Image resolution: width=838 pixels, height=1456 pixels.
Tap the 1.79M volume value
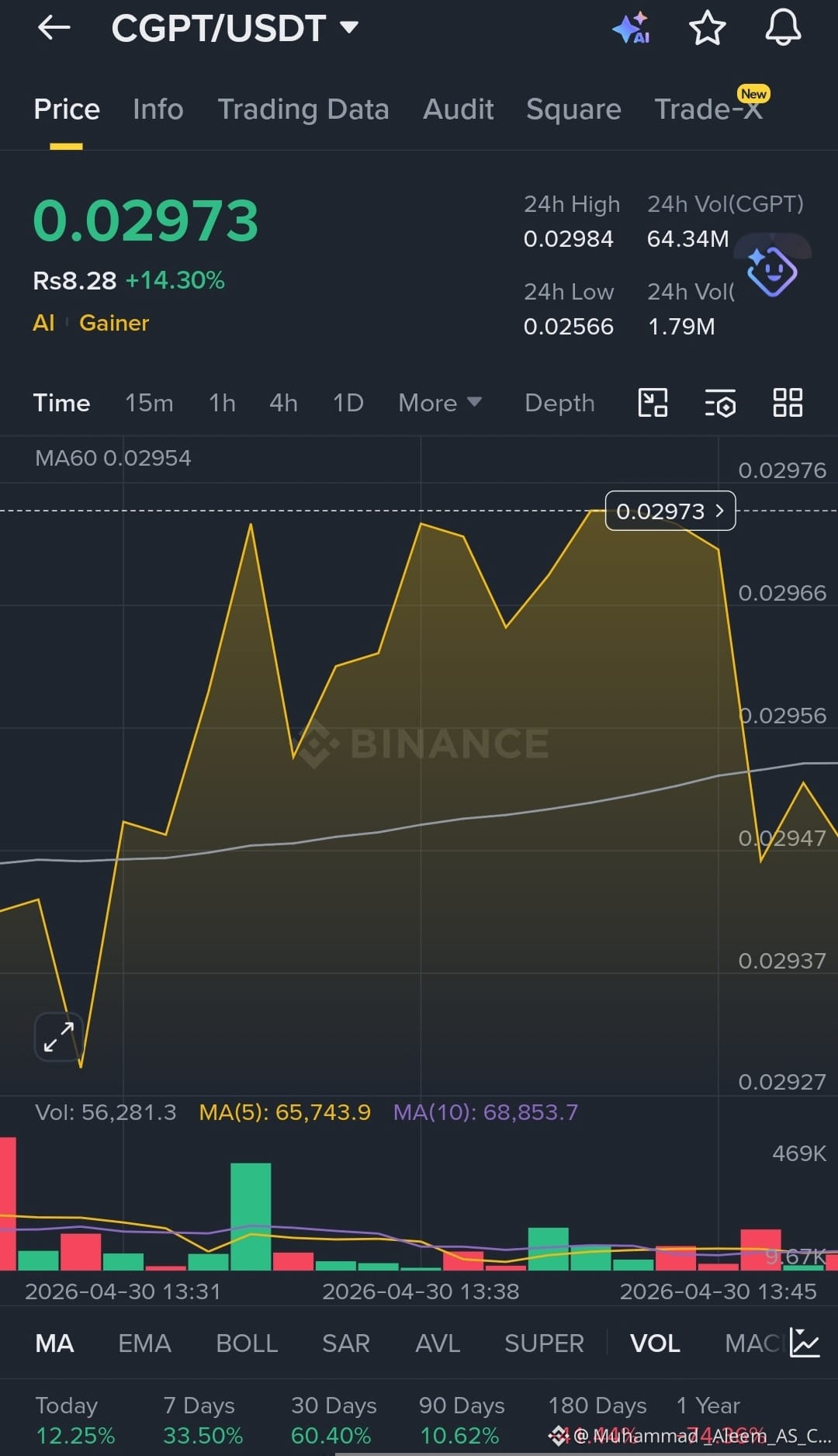[681, 327]
